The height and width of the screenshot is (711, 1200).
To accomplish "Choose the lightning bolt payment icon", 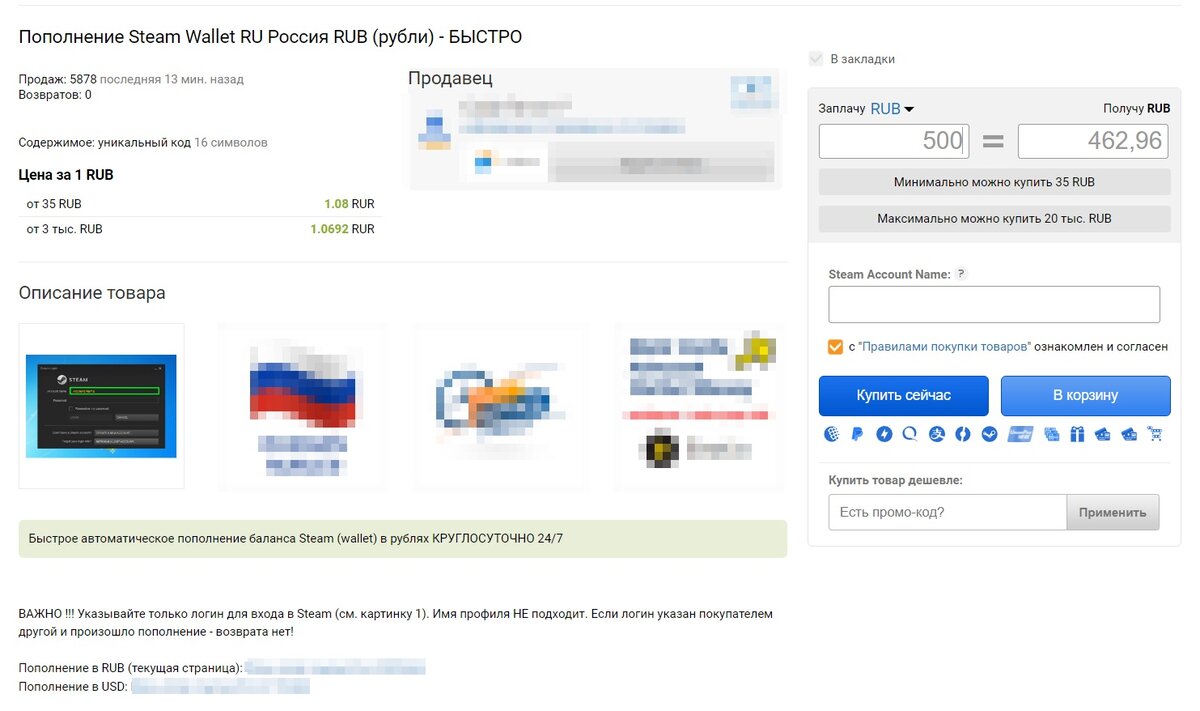I will (x=884, y=434).
